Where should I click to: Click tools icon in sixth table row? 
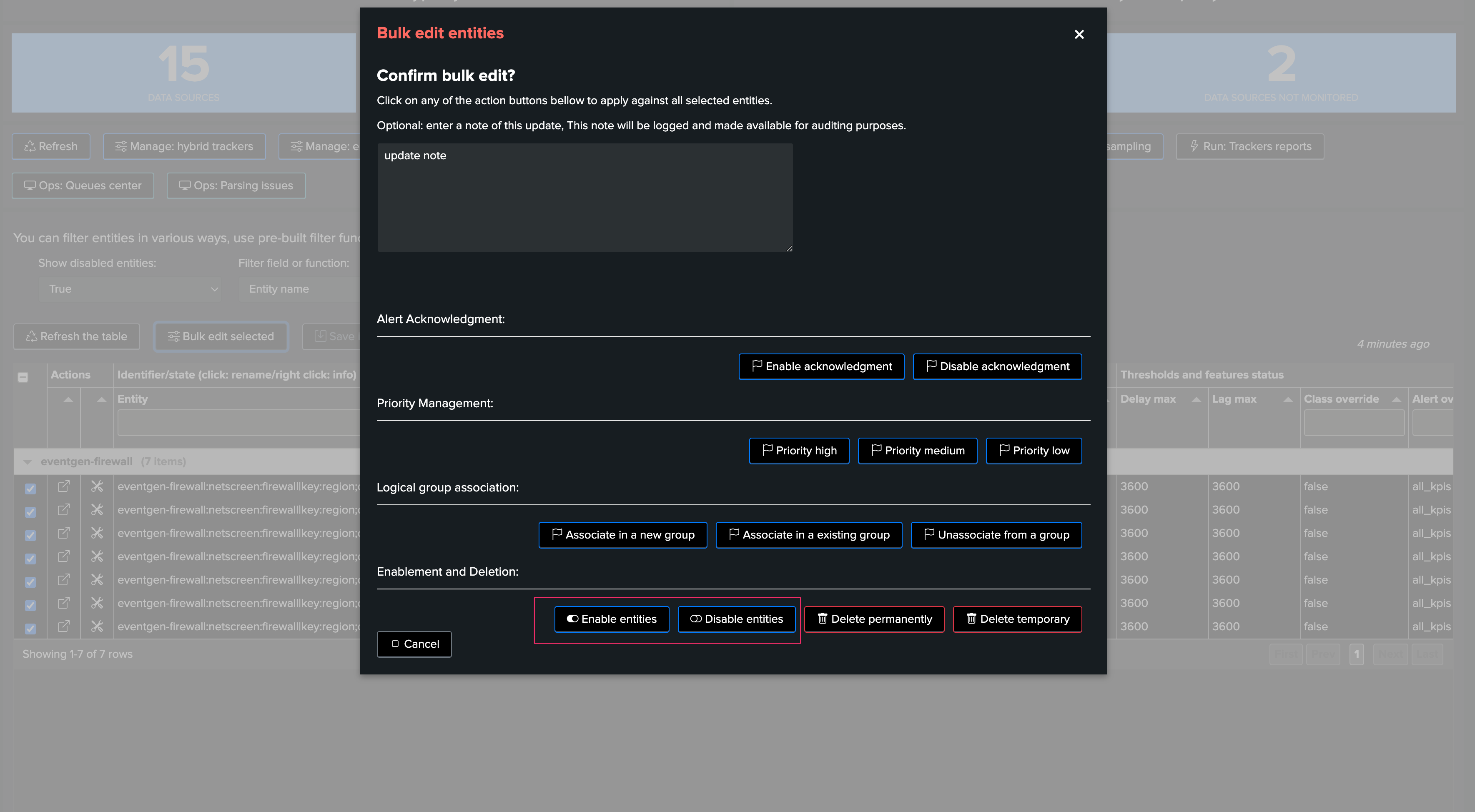97,603
